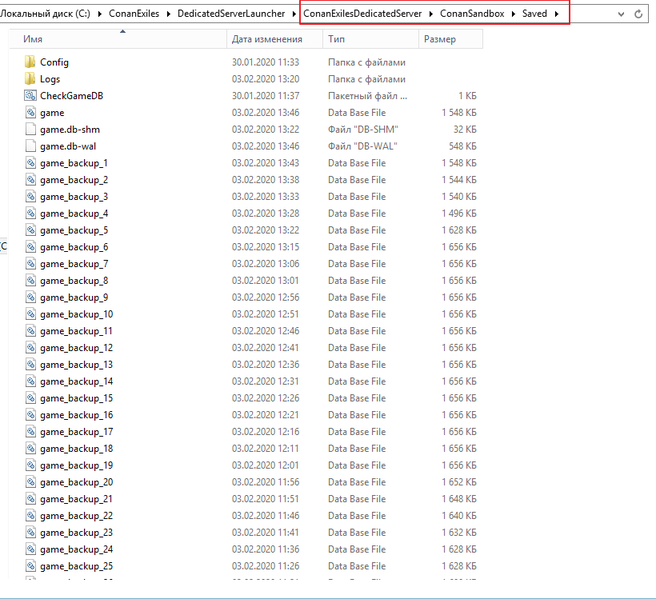The width and height of the screenshot is (656, 599).
Task: Select the game.db-wal file icon
Action: [31, 146]
